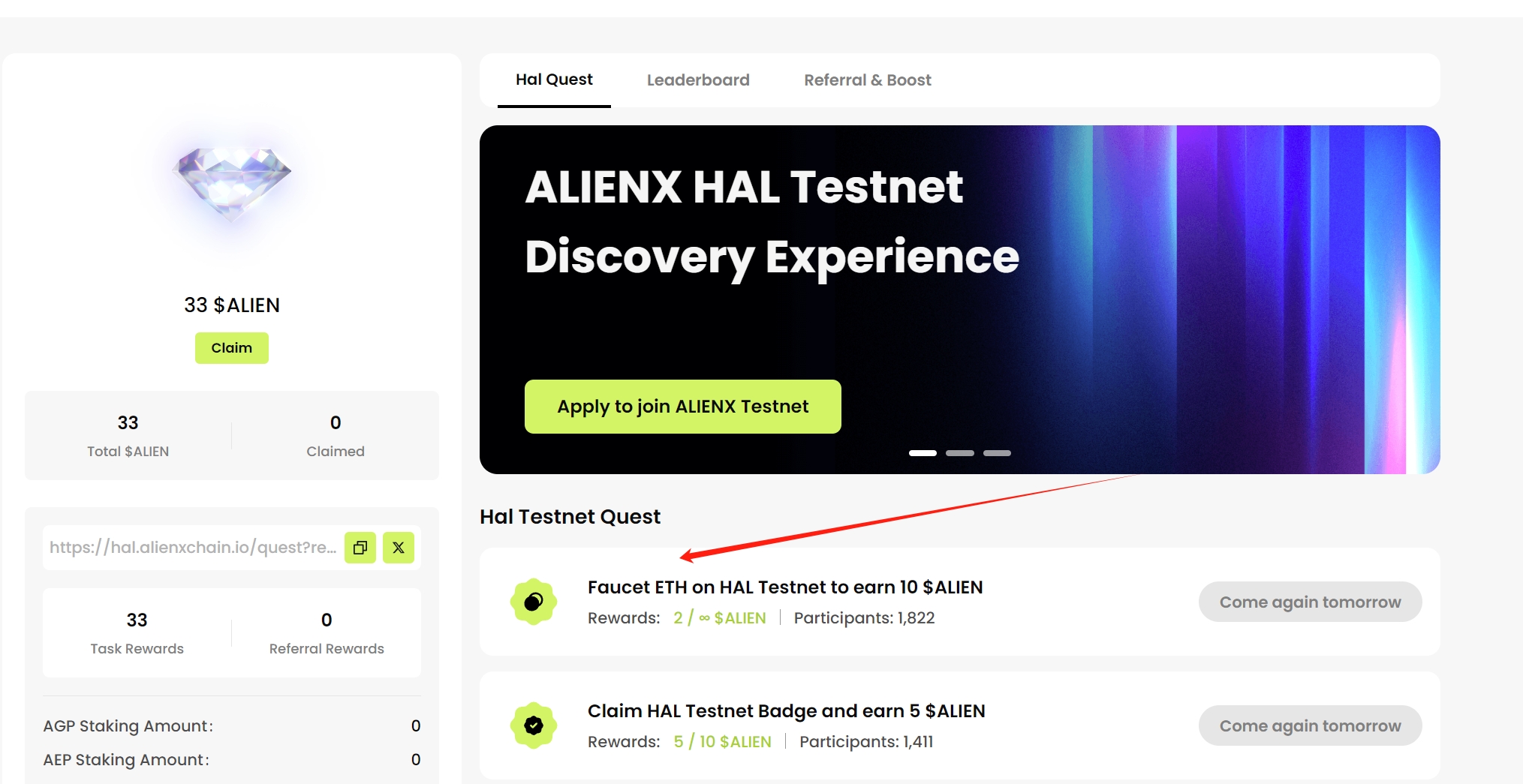Click the '2 / ∞ $ALIEN' reward value
Screen dimensions: 1523x784
(x=720, y=618)
